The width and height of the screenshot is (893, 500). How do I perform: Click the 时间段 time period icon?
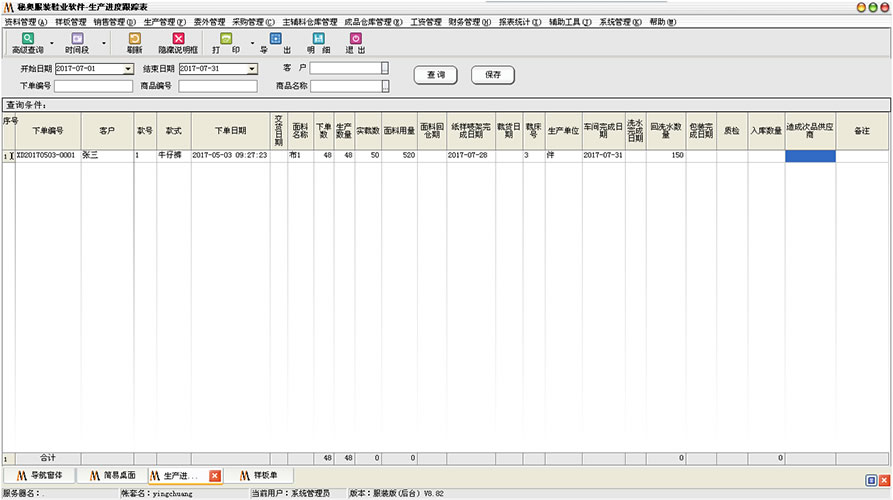[x=77, y=38]
